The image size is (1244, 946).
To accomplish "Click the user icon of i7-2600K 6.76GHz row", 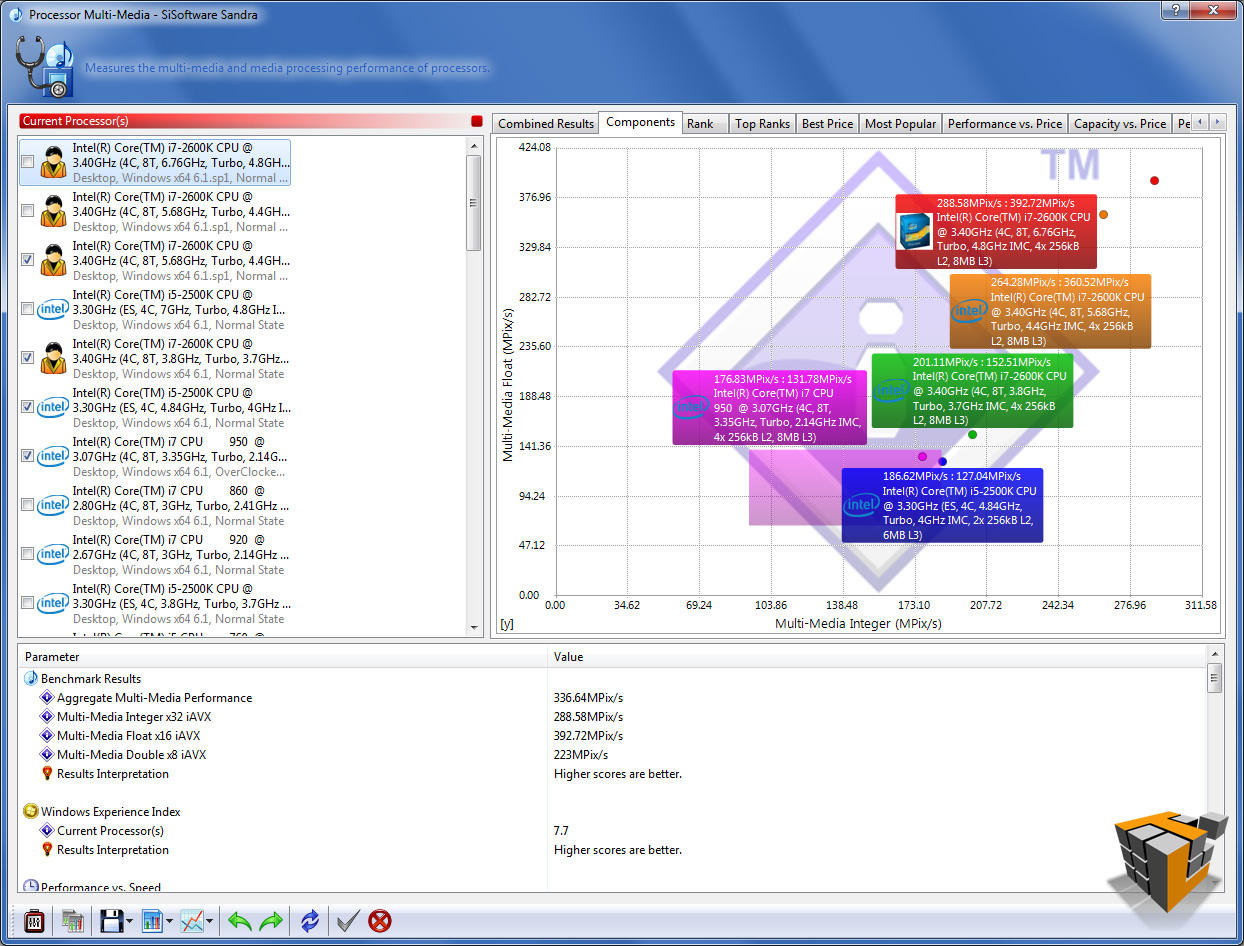I will (53, 162).
